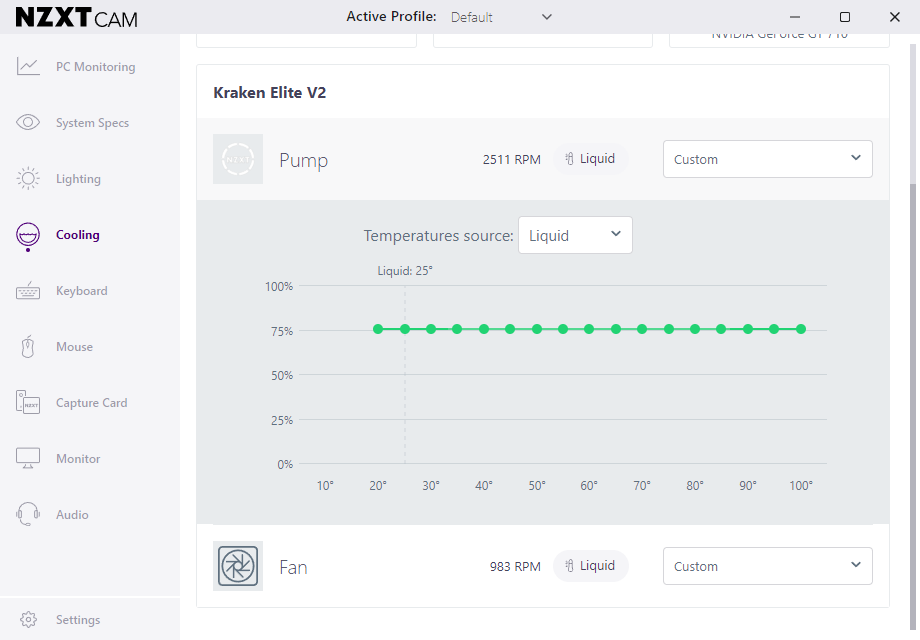
Task: Select the pump curve point at 60°
Action: coord(589,329)
